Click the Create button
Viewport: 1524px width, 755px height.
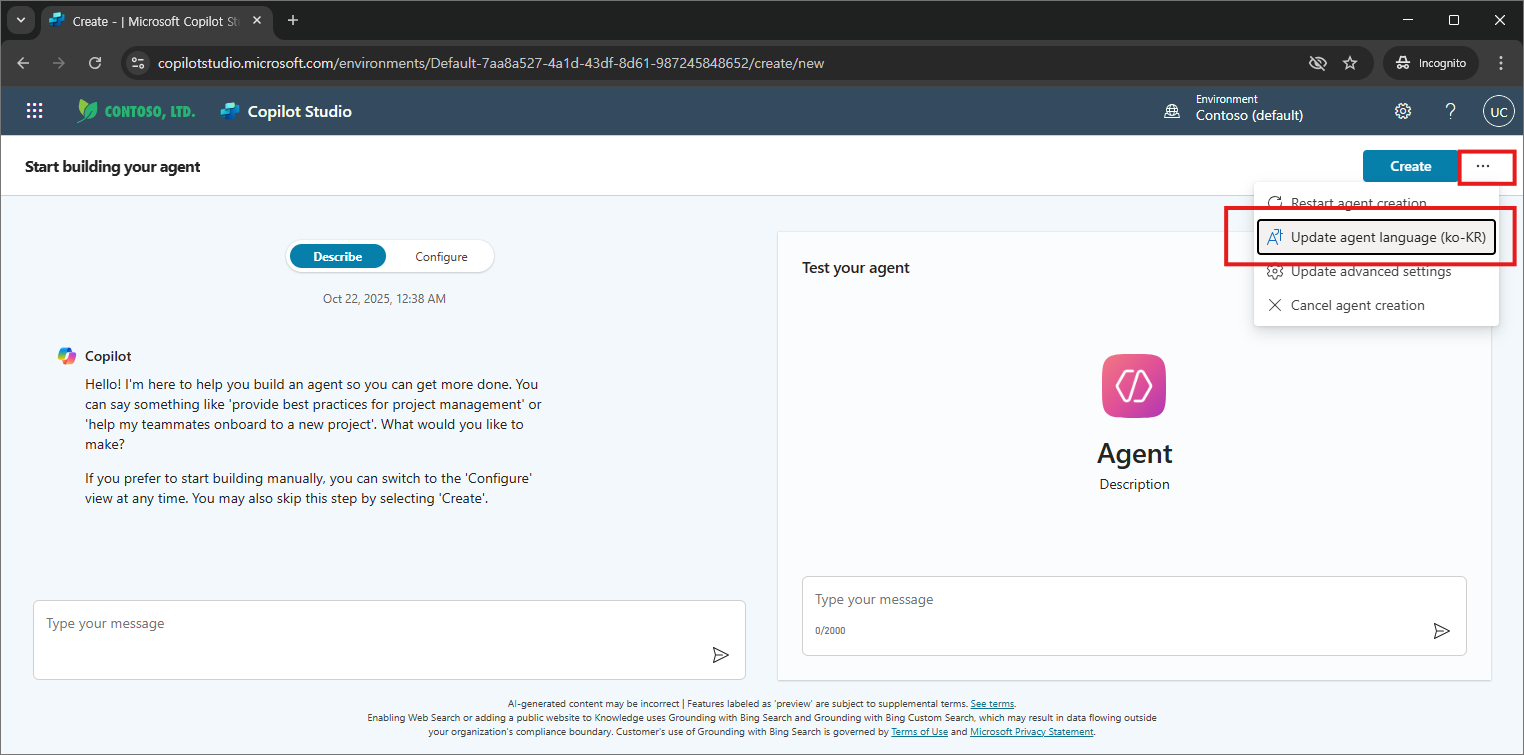[x=1410, y=166]
